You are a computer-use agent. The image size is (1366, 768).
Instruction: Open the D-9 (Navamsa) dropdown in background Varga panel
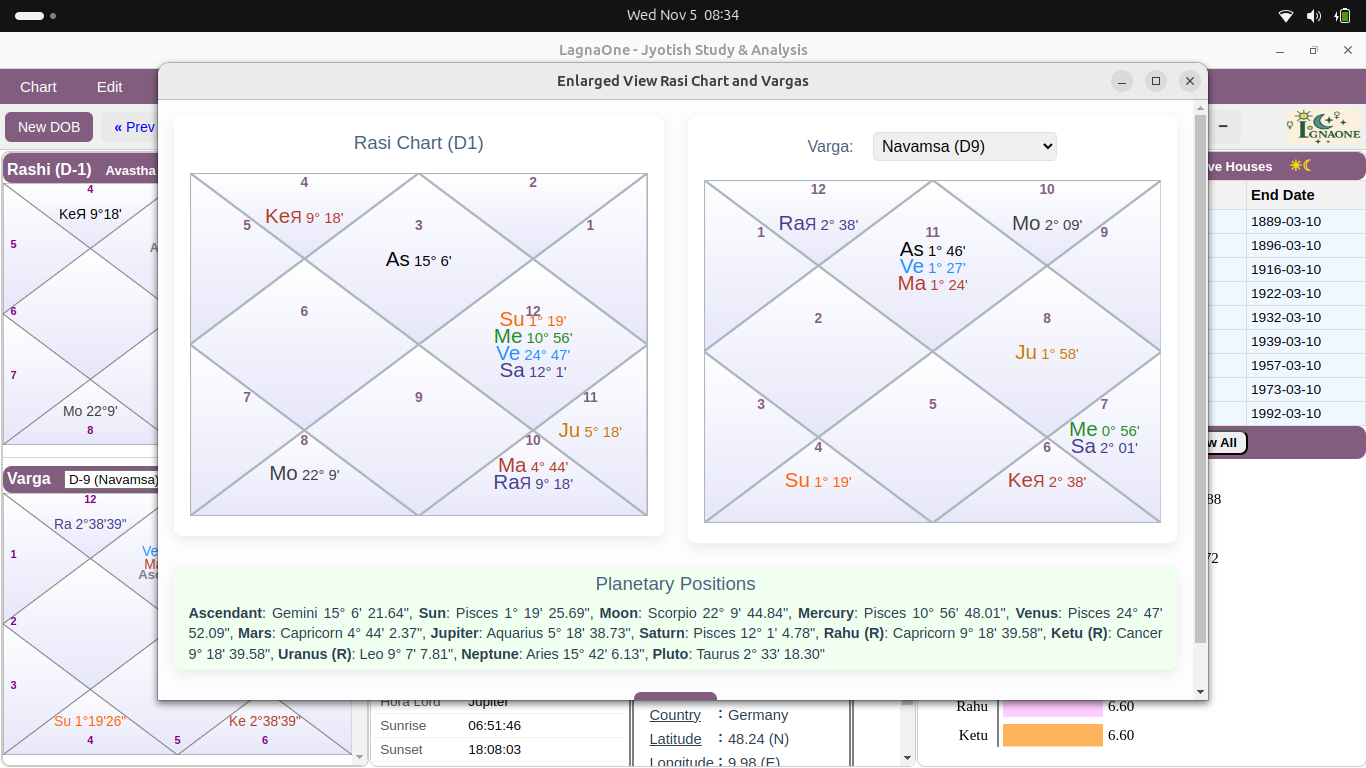pyautogui.click(x=111, y=479)
